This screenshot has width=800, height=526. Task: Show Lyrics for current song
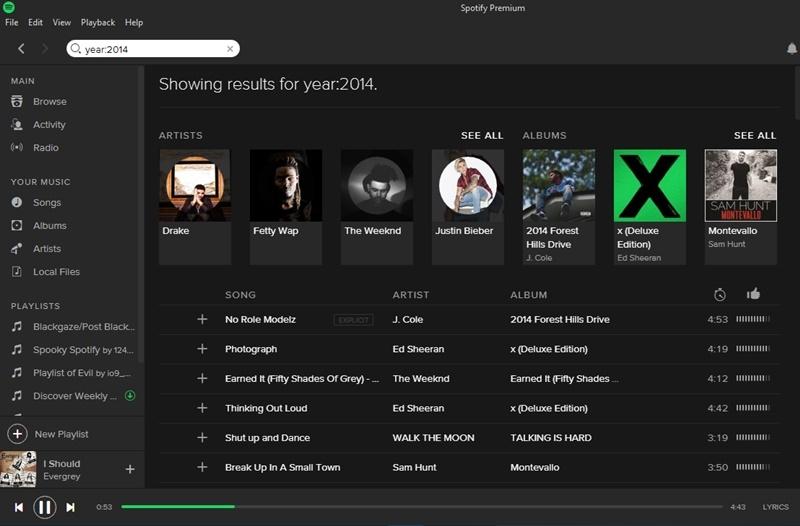[776, 507]
